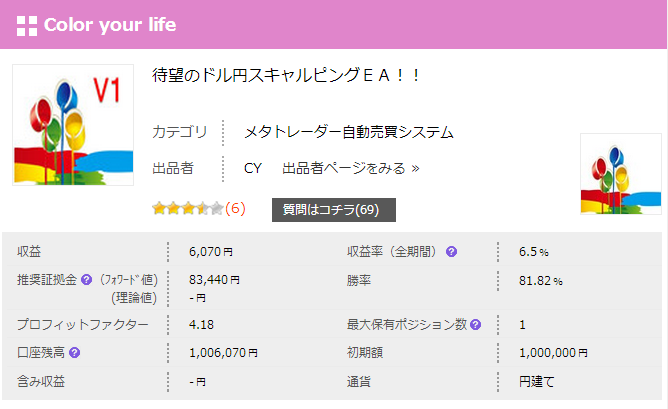Click the 質問はコチラ(69) button
Screen dimensions: 668x409
click(334, 210)
